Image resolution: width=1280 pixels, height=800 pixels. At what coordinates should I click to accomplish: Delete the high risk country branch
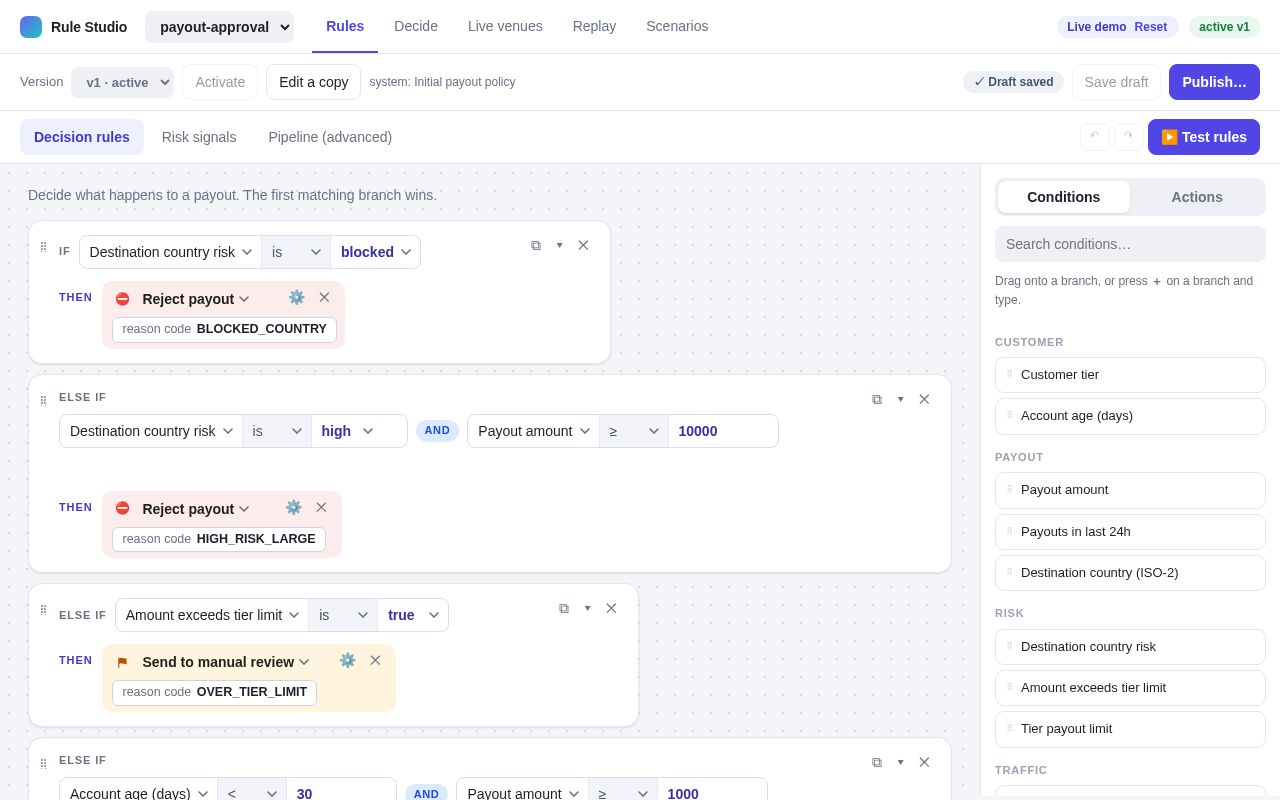pyautogui.click(x=924, y=399)
